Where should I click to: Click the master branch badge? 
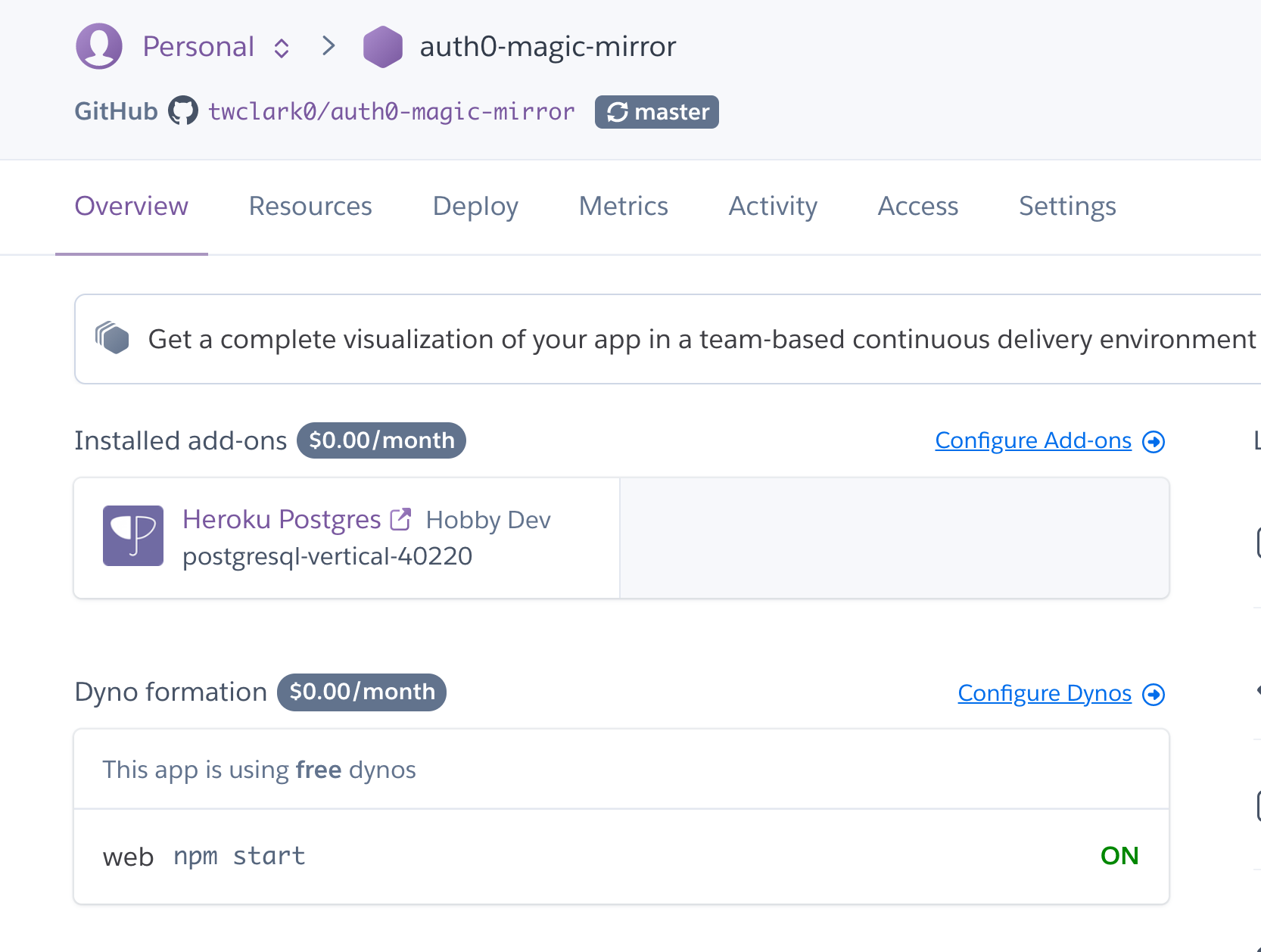coord(657,112)
